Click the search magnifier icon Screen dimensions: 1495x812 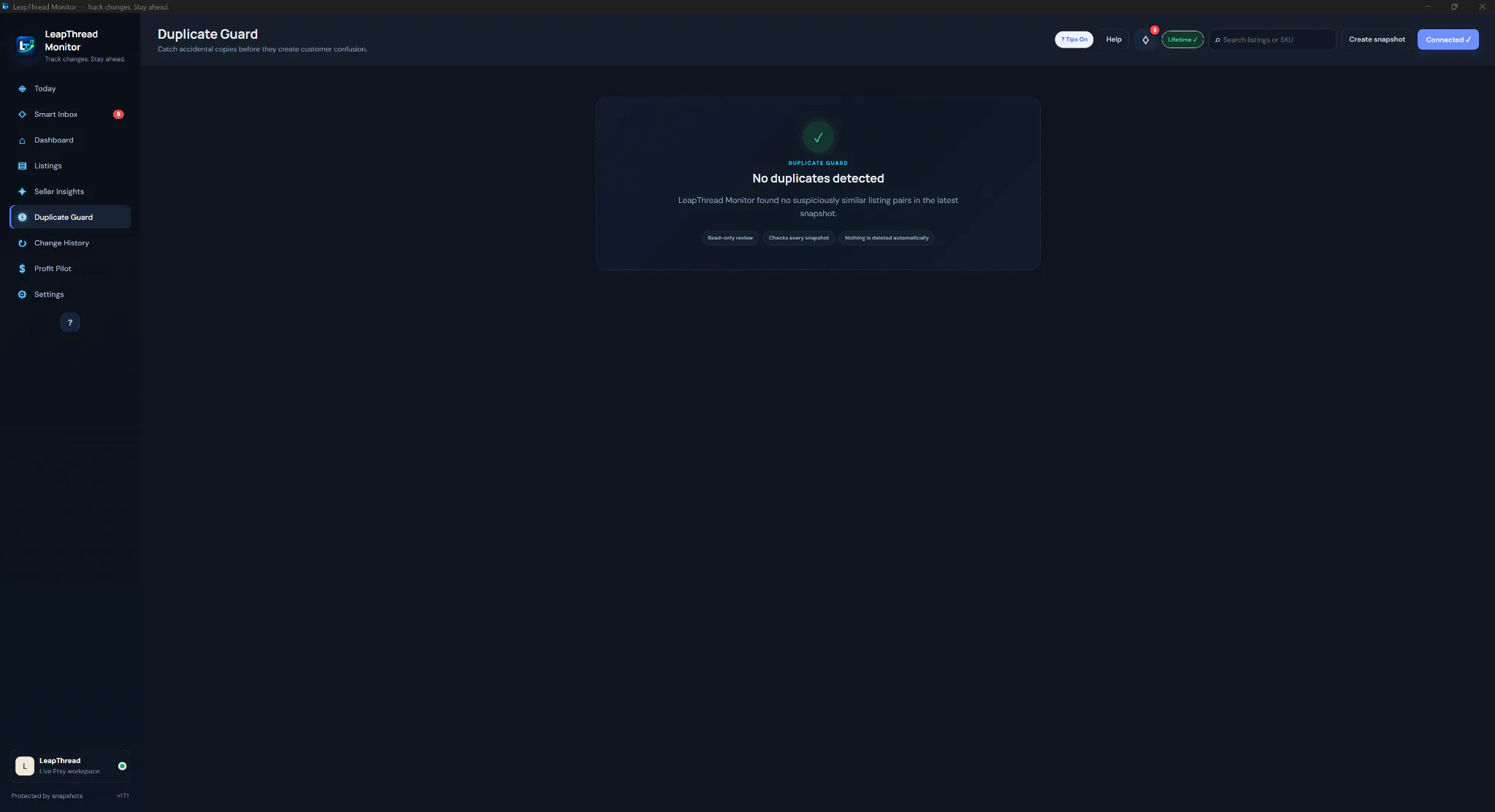coord(1217,40)
